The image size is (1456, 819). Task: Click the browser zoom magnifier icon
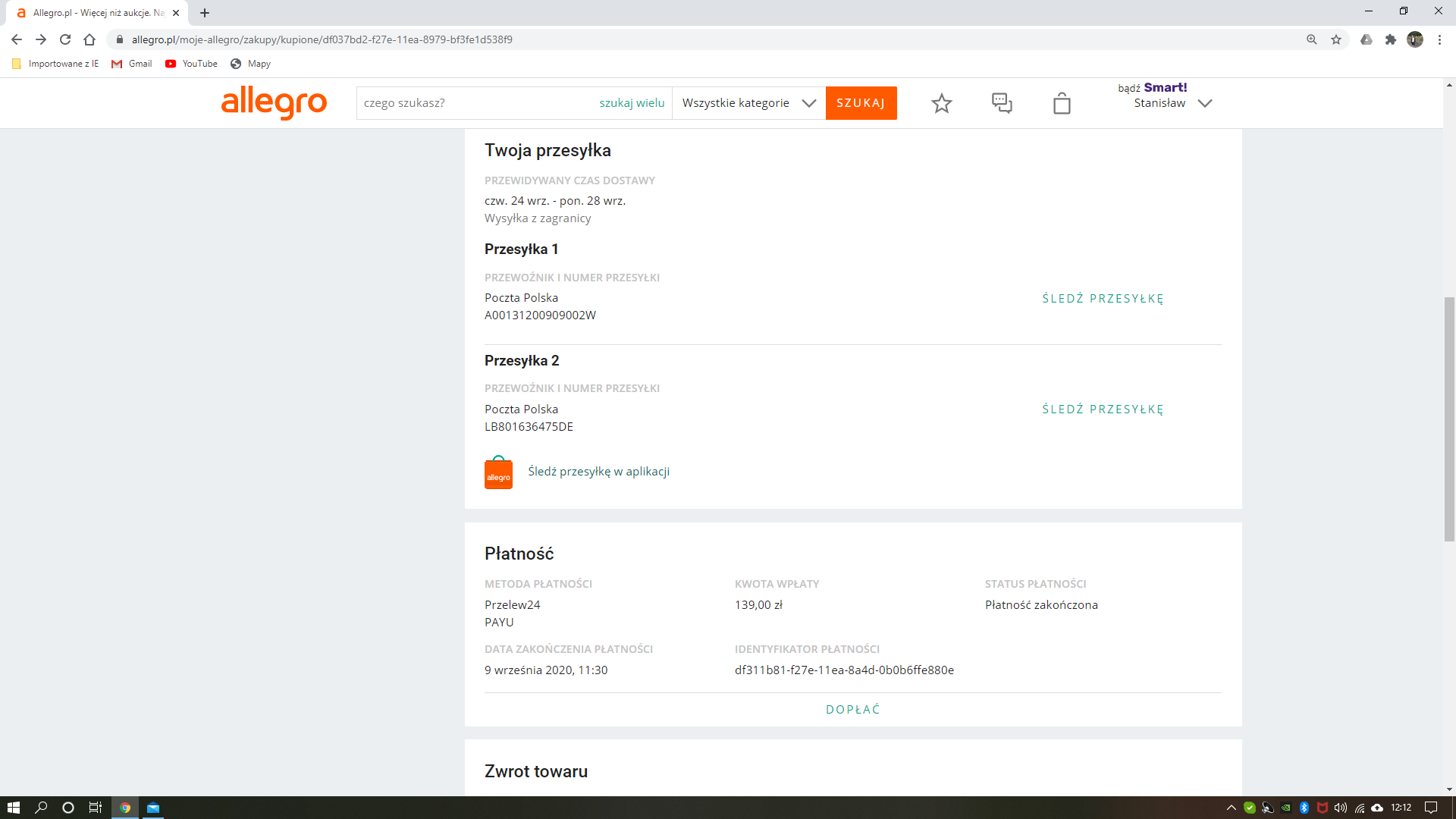(x=1311, y=39)
